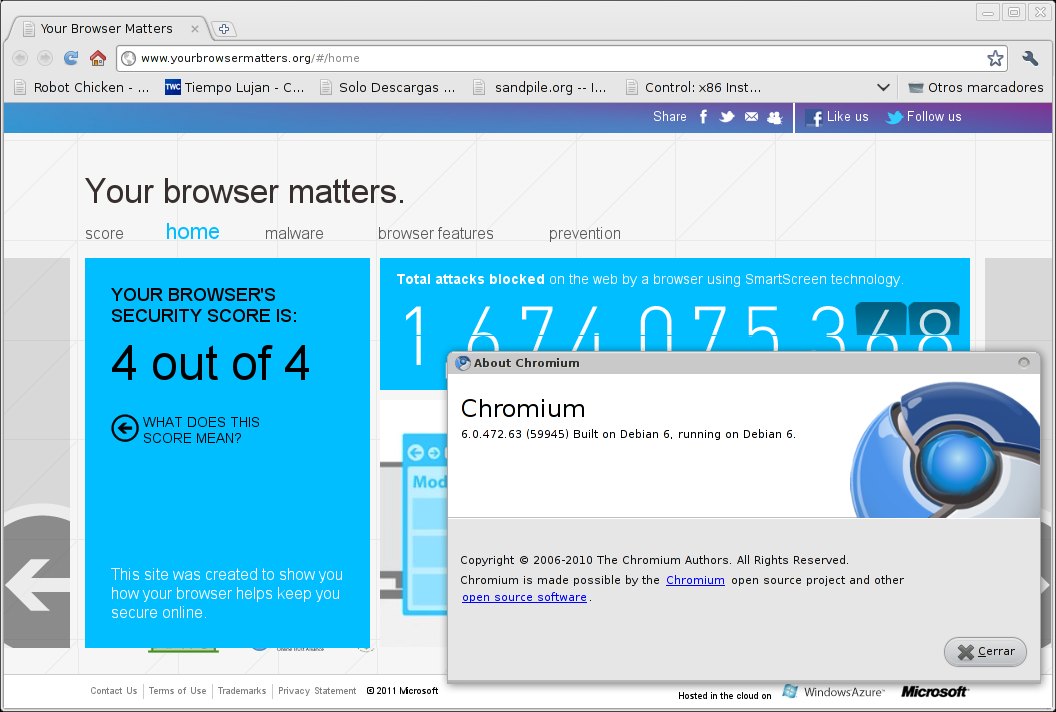Click the Windows Azure logo in footer
This screenshot has width=1056, height=712.
pos(833,692)
